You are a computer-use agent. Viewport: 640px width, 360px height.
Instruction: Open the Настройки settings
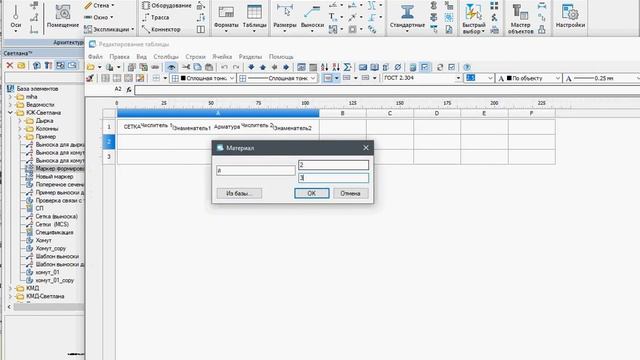570,16
